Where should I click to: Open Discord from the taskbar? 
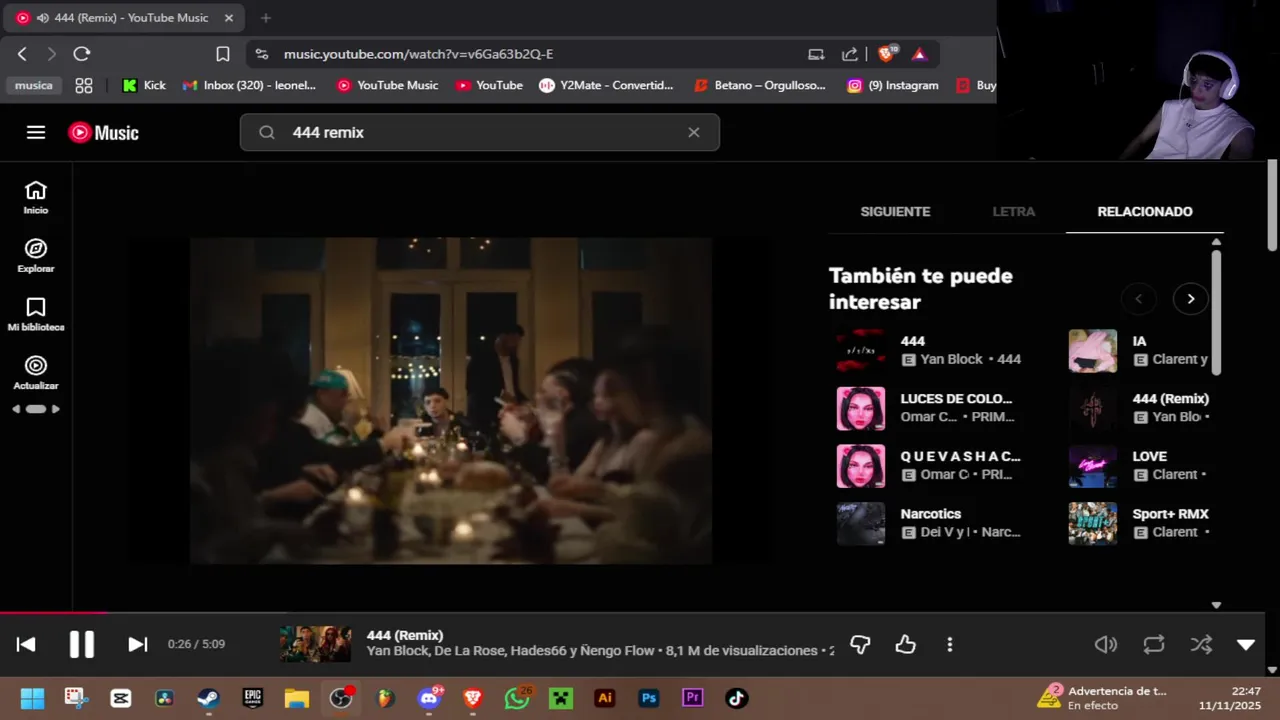pyautogui.click(x=430, y=698)
